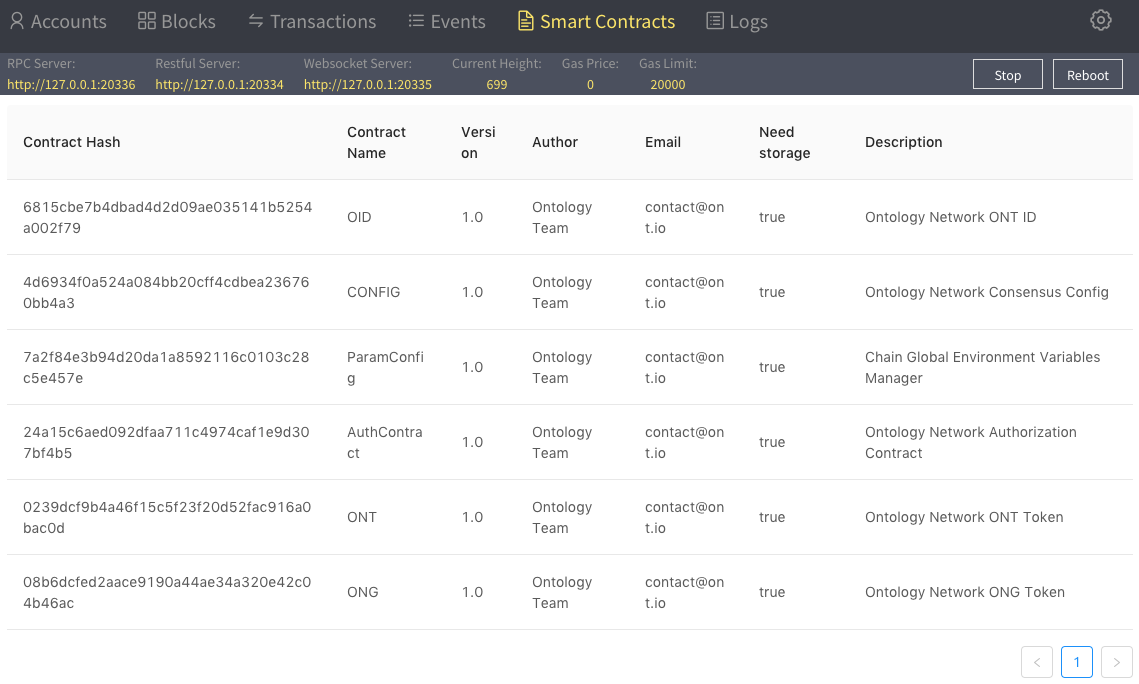Screen dimensions: 1139x684
Task: Click 'Ontology Network Authorization Contract' description
Action: pos(970,441)
